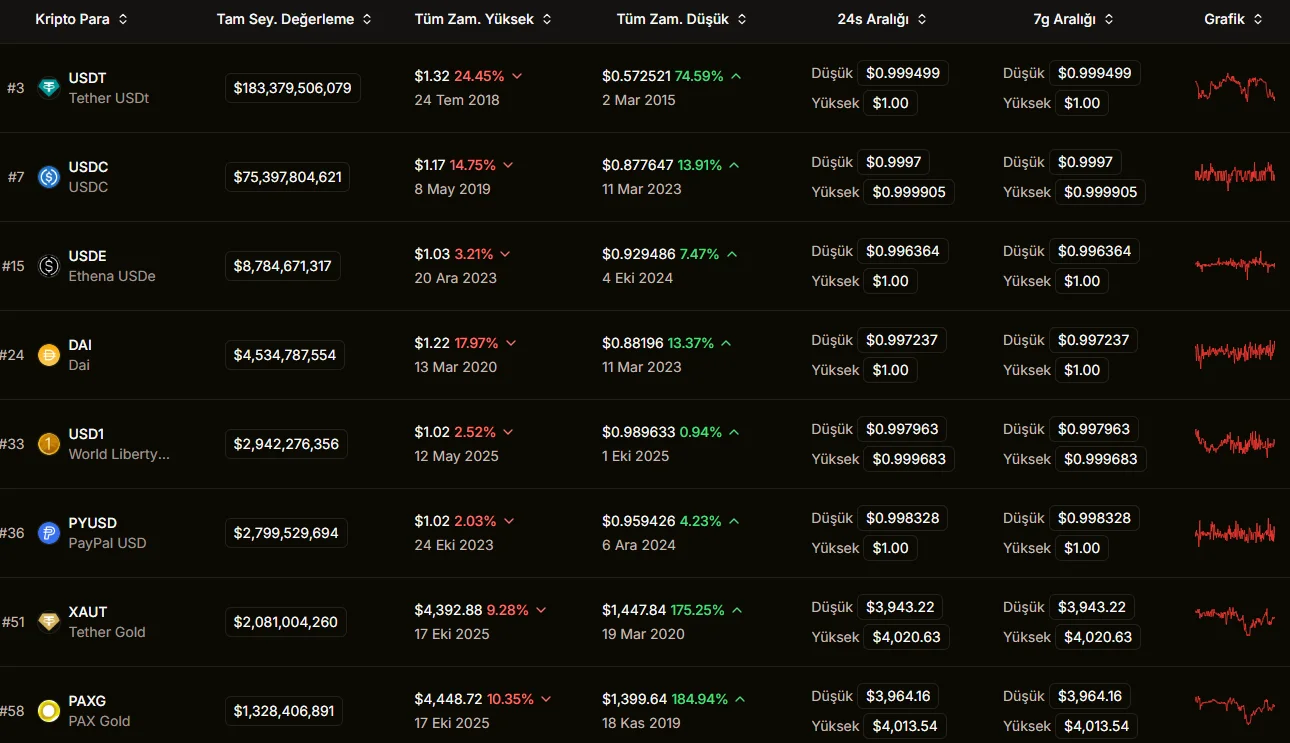Click the PAX Gold coin icon
This screenshot has width=1290, height=743.
pos(48,711)
